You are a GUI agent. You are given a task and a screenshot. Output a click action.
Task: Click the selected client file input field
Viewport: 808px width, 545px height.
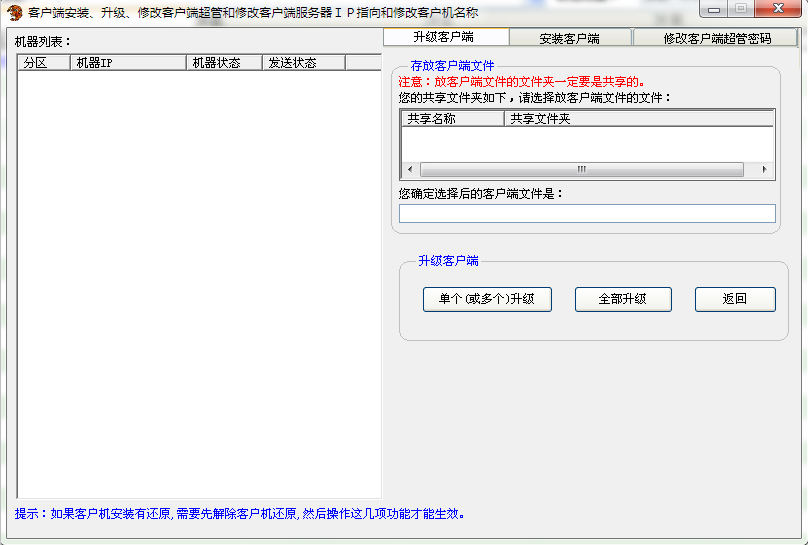pos(587,213)
